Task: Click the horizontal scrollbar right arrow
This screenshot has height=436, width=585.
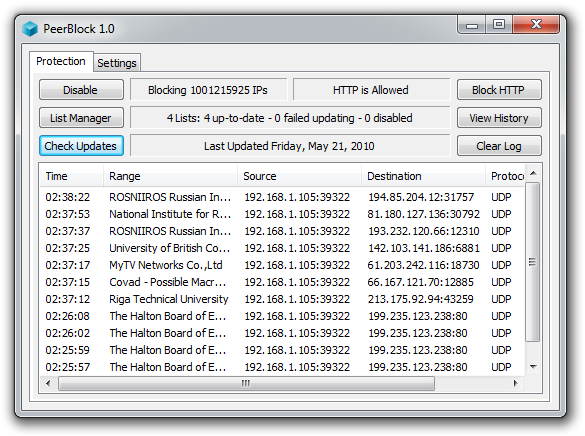Action: (516, 383)
